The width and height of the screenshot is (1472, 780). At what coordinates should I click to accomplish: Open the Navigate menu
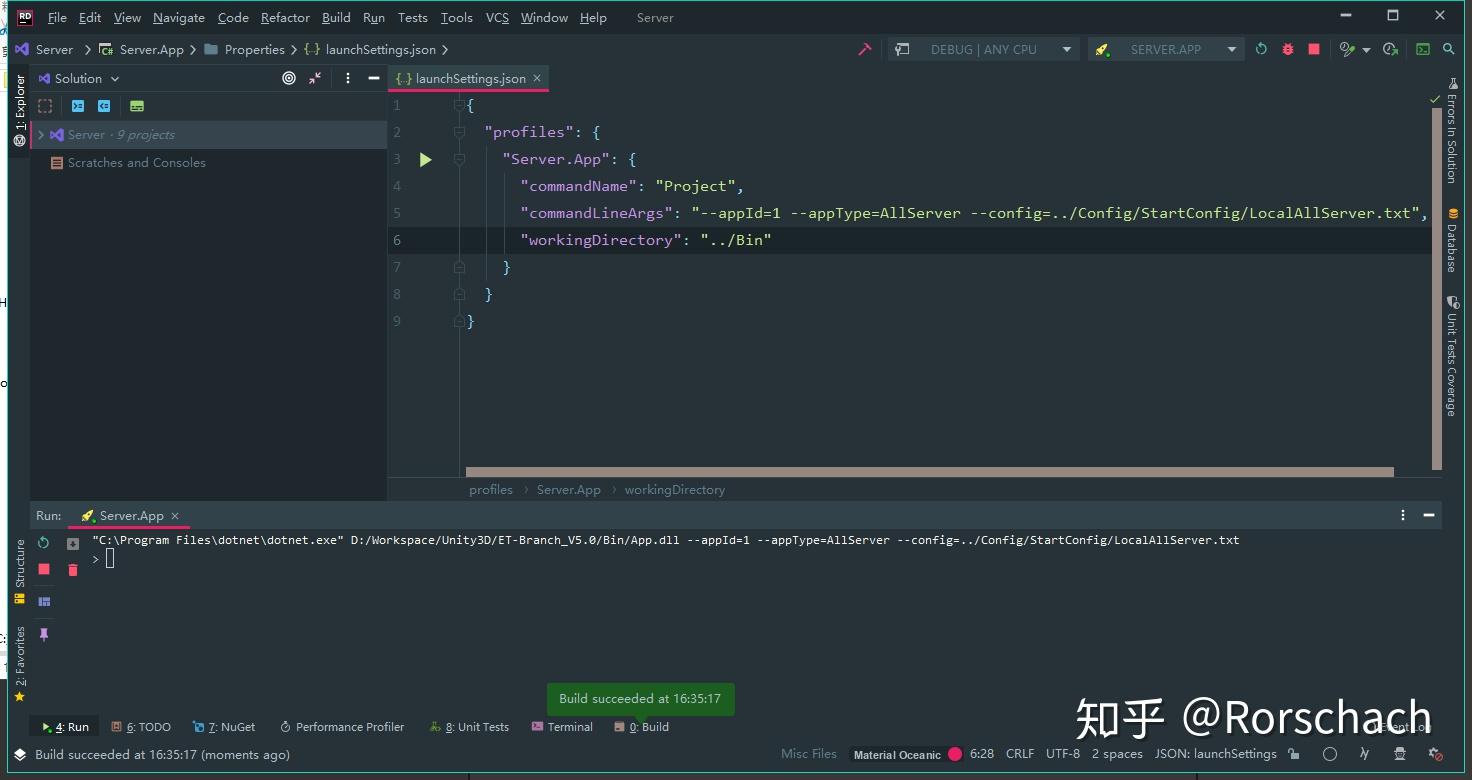point(179,18)
